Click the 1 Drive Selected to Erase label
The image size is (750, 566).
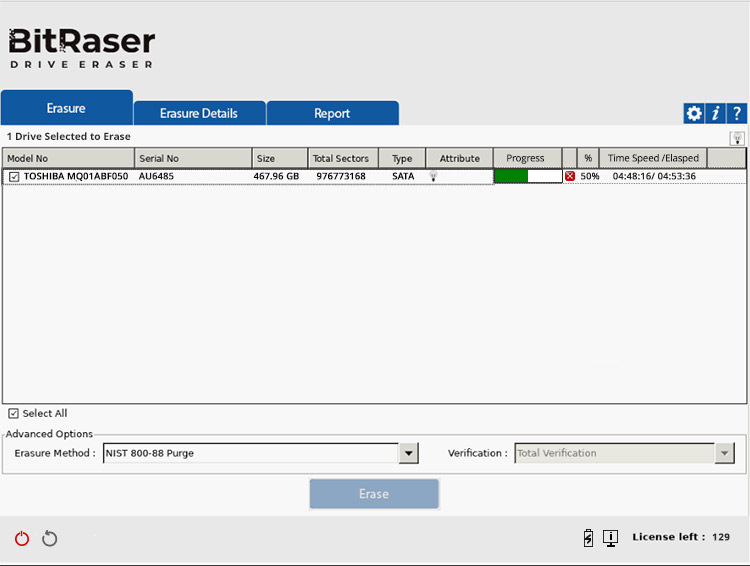68,136
